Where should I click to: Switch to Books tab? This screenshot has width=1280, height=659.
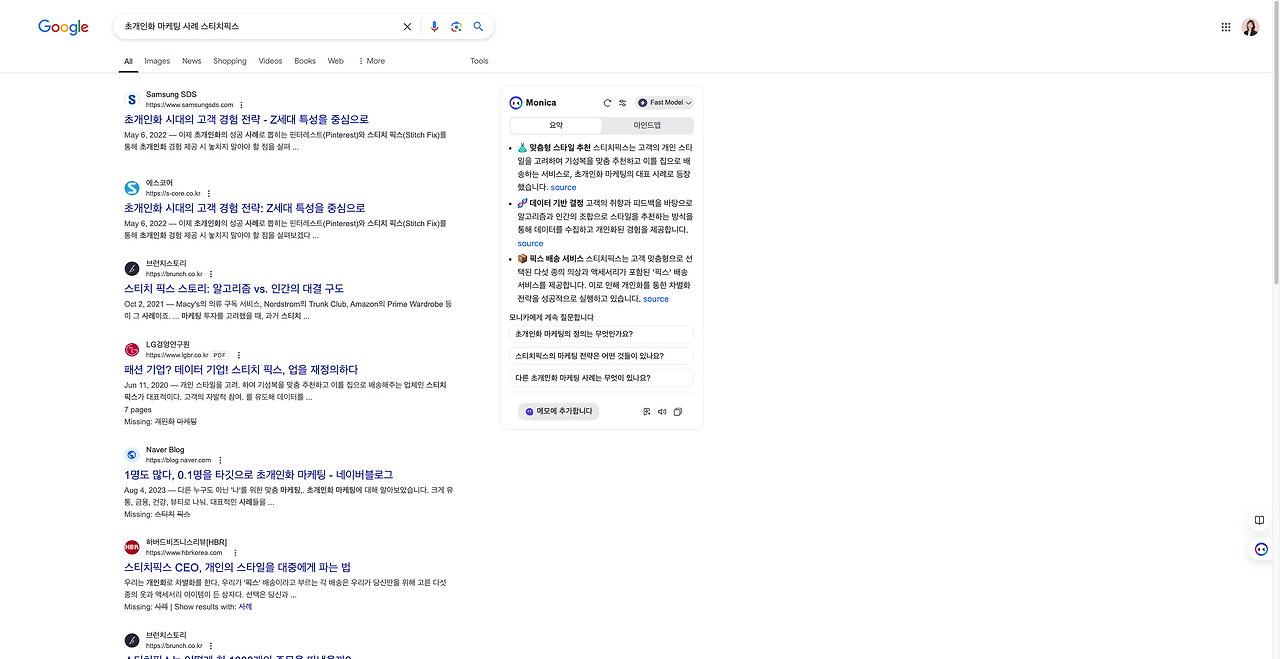305,61
